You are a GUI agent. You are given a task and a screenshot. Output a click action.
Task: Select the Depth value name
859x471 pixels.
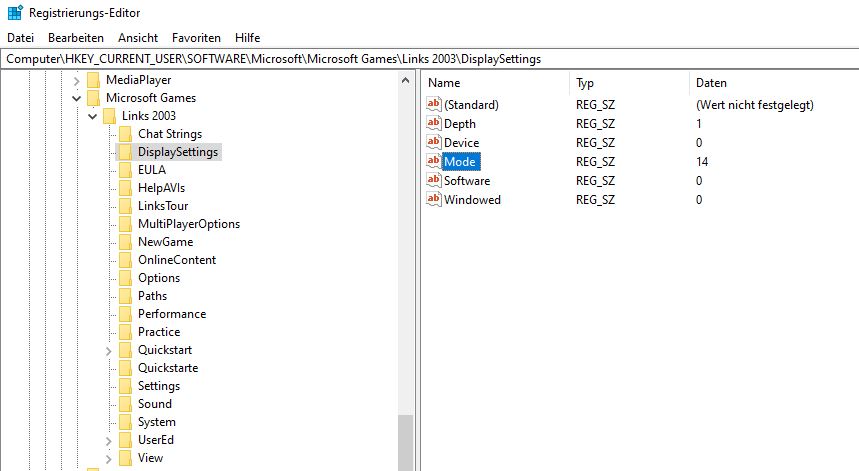pyautogui.click(x=460, y=124)
